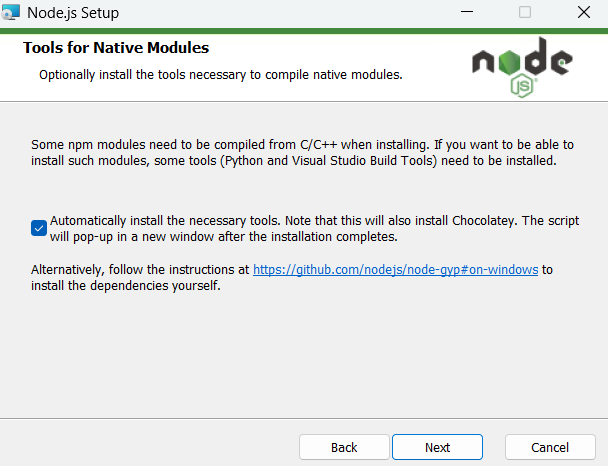Image resolution: width=608 pixels, height=466 pixels.
Task: Go Back to the previous setup page
Action: 344,447
